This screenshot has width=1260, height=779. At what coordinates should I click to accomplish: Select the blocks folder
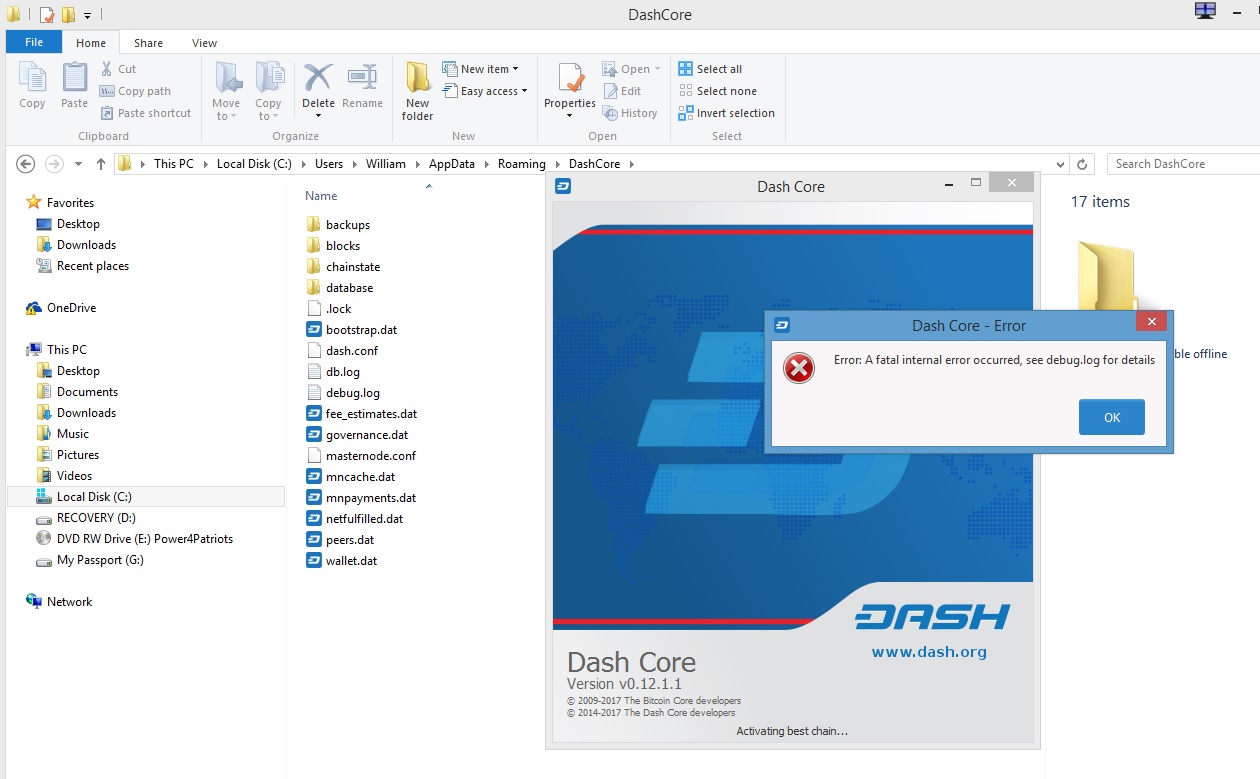point(343,246)
